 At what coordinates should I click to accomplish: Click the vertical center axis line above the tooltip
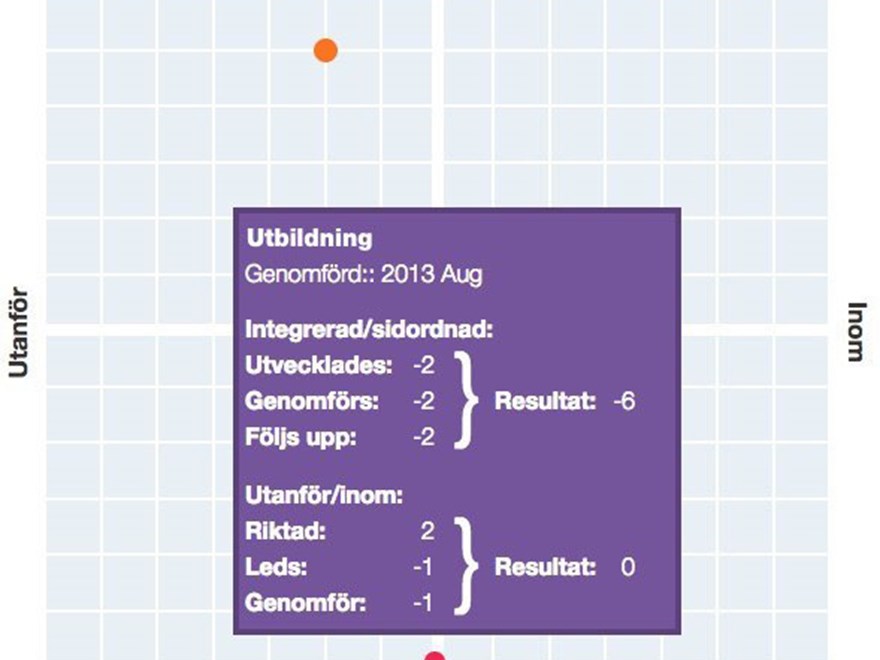[x=438, y=104]
